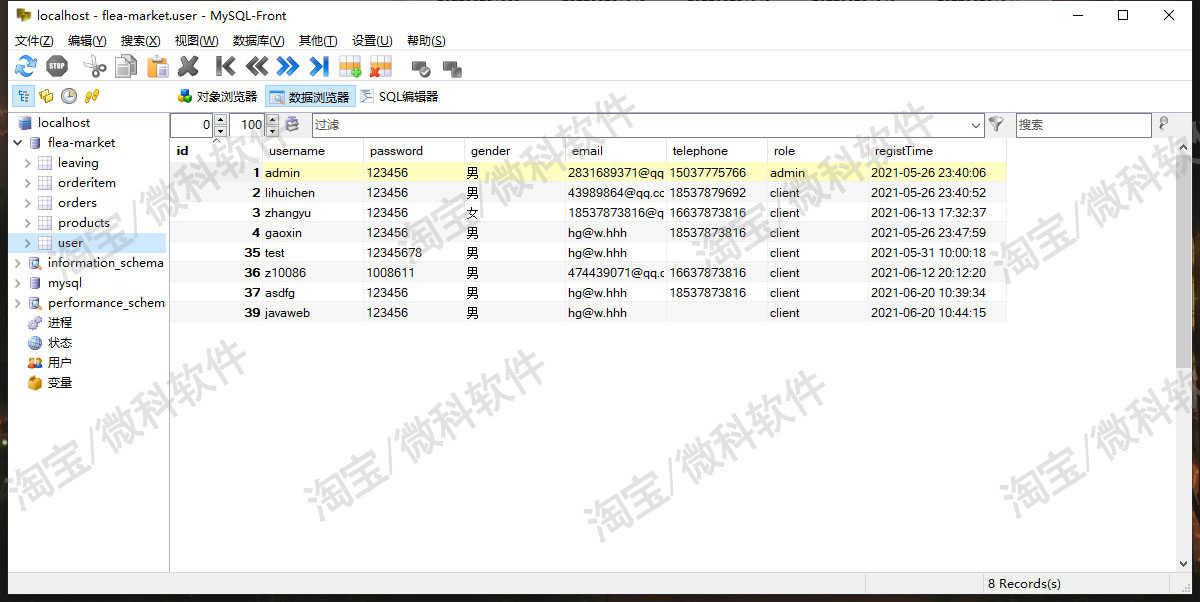This screenshot has width=1200, height=602.
Task: Open the 设置(U) menu
Action: 371,41
